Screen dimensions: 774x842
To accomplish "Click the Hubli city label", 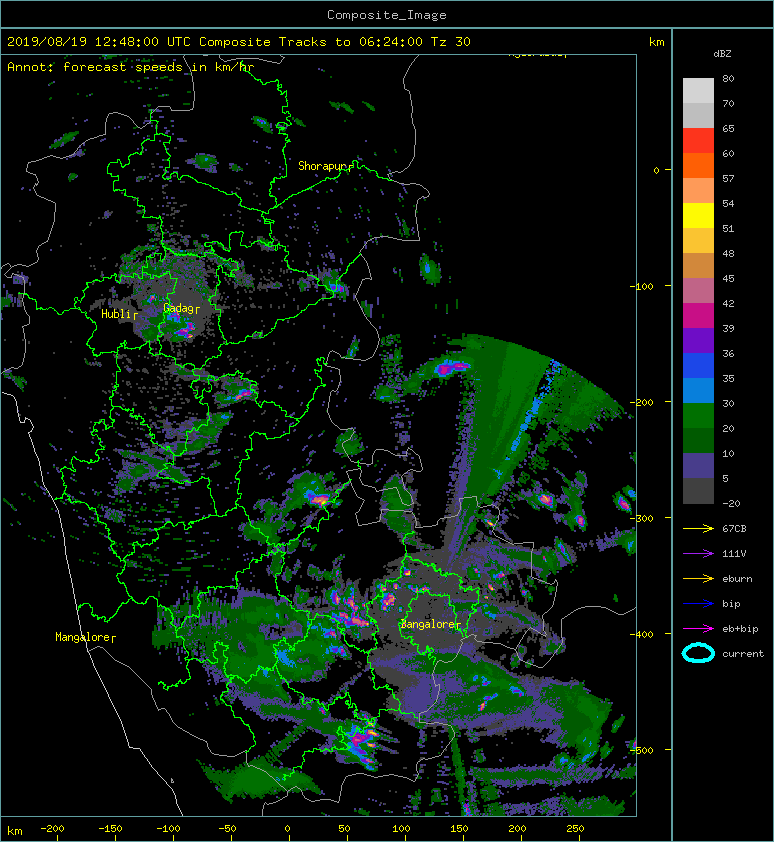I will coord(119,314).
